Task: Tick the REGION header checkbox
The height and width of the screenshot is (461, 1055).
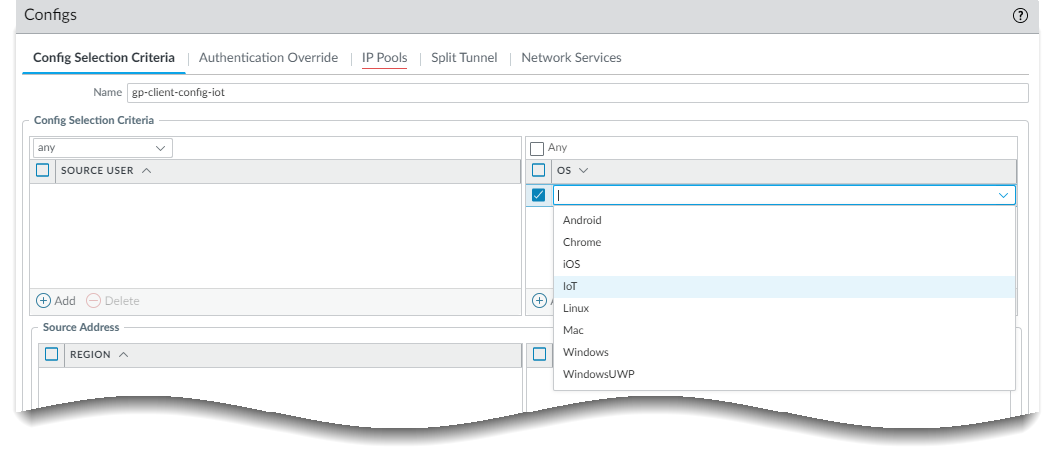Action: (52, 355)
